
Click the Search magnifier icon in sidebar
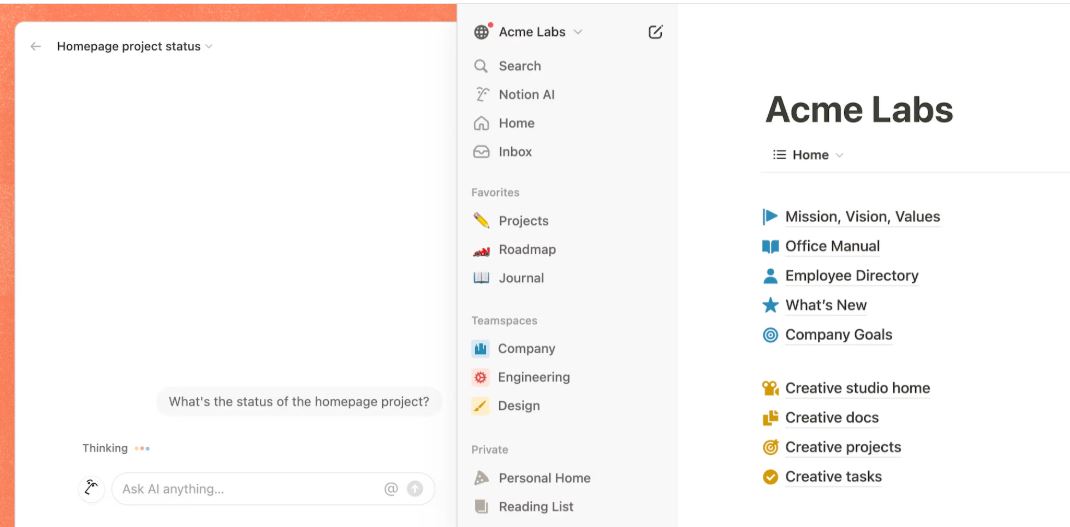click(481, 66)
